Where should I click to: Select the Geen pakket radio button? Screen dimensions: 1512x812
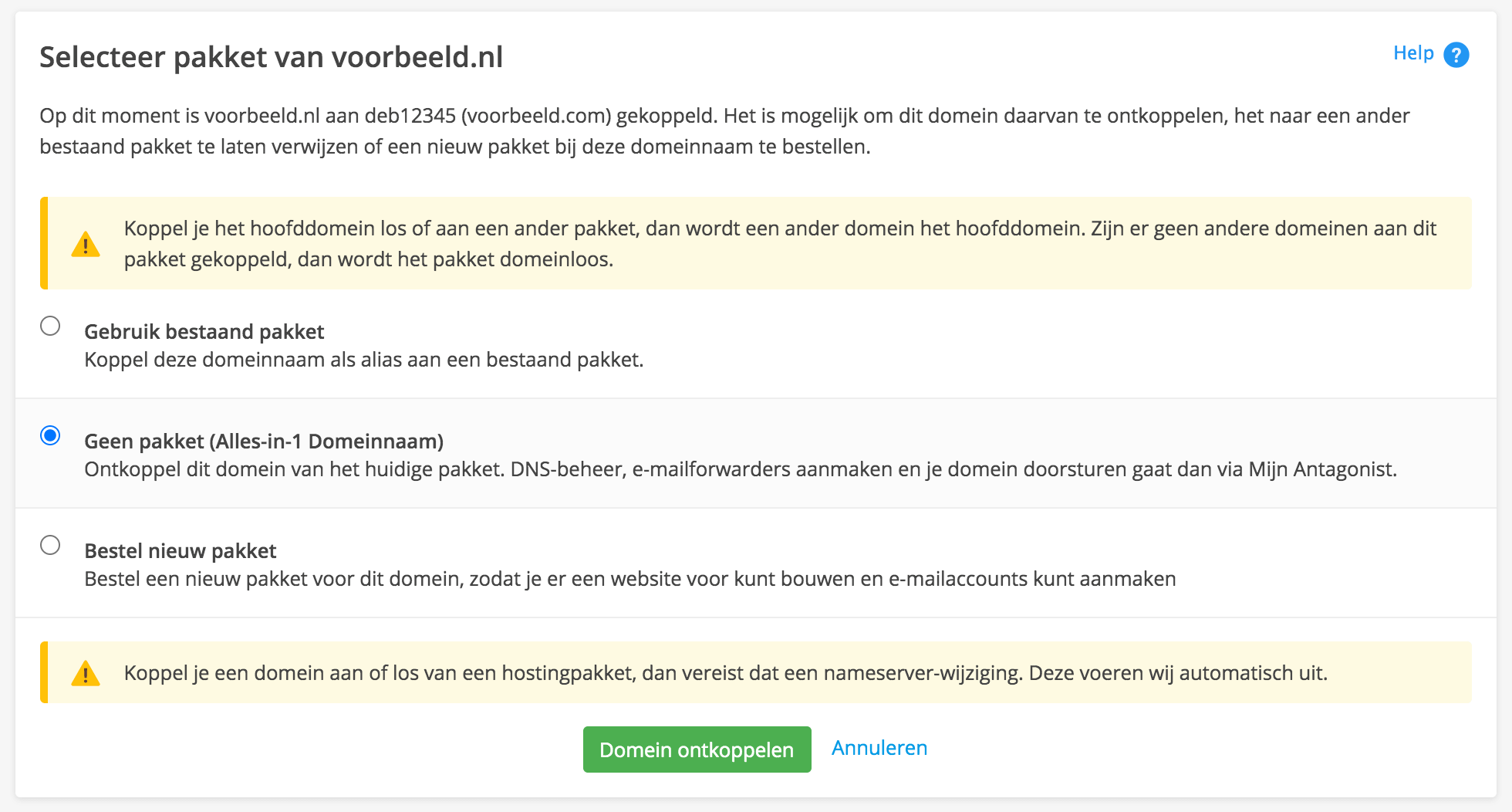pos(50,435)
